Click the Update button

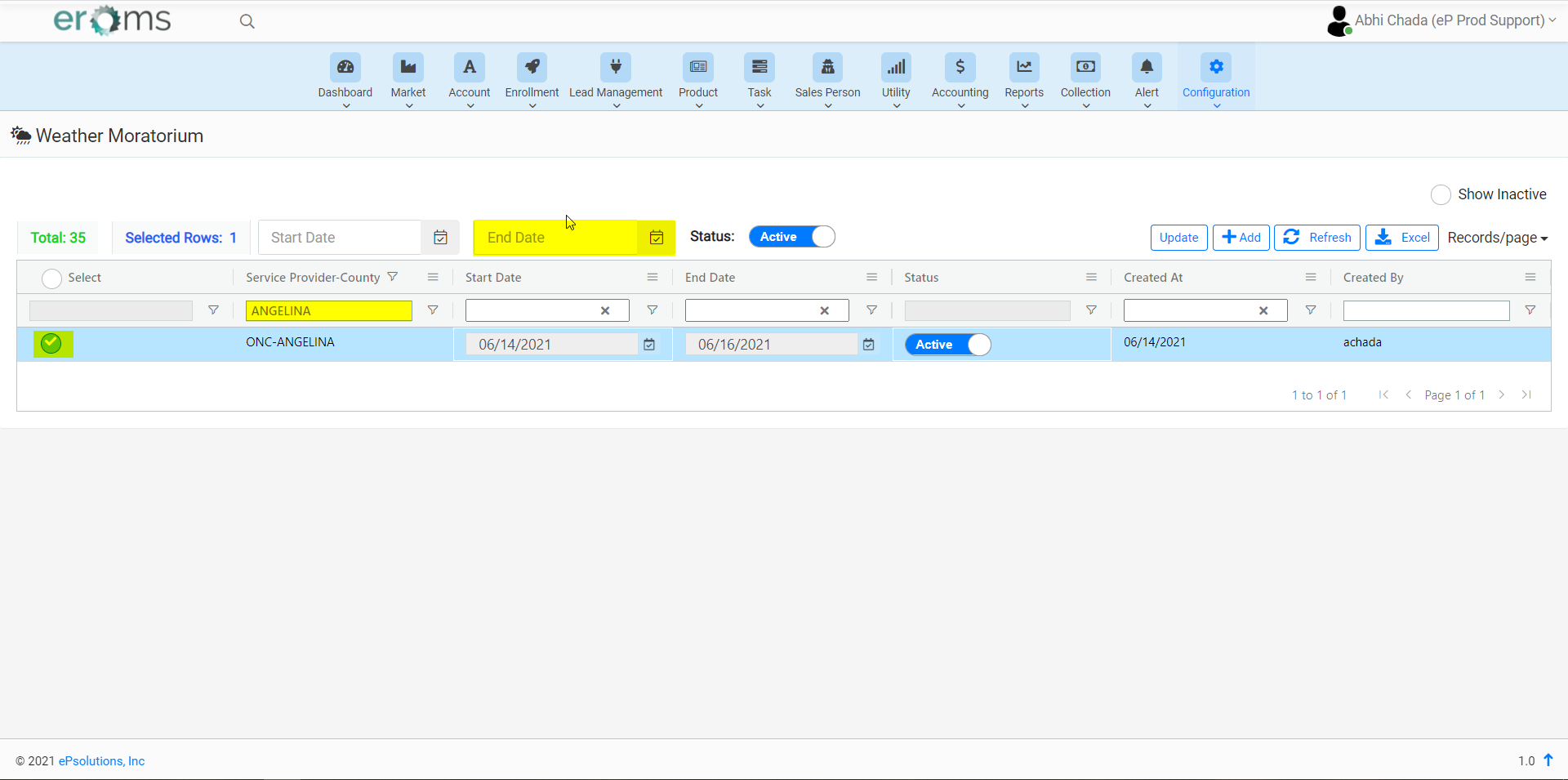[x=1178, y=238]
